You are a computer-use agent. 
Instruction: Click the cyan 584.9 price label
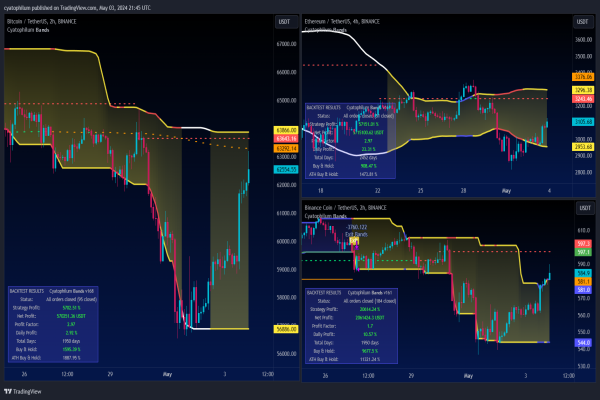(583, 273)
